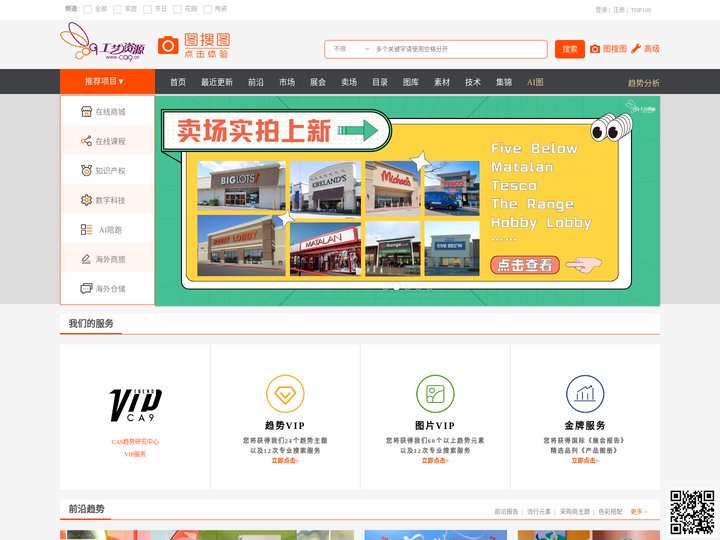Open the 素材 nav item

click(442, 82)
